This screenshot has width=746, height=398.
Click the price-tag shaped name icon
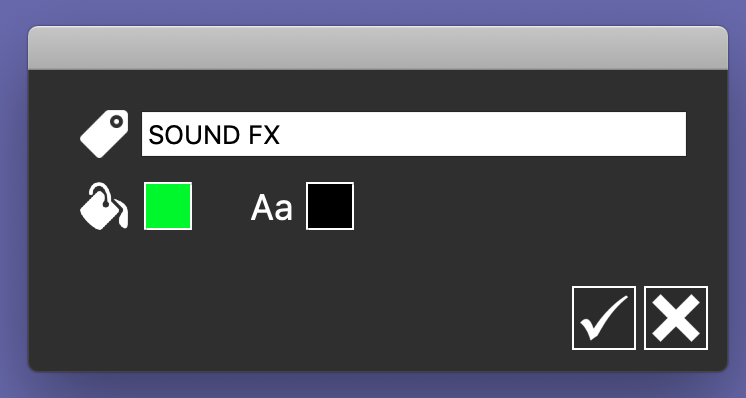(x=104, y=134)
